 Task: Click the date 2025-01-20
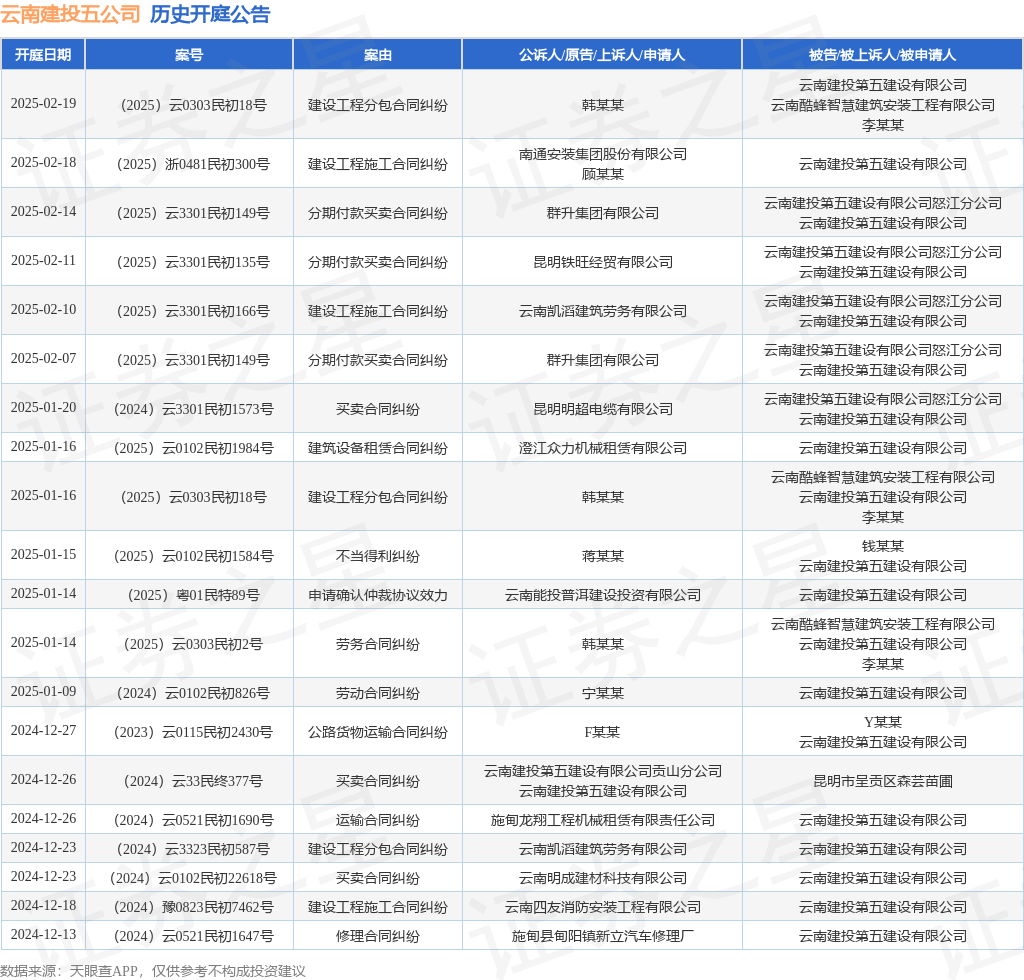pyautogui.click(x=43, y=407)
